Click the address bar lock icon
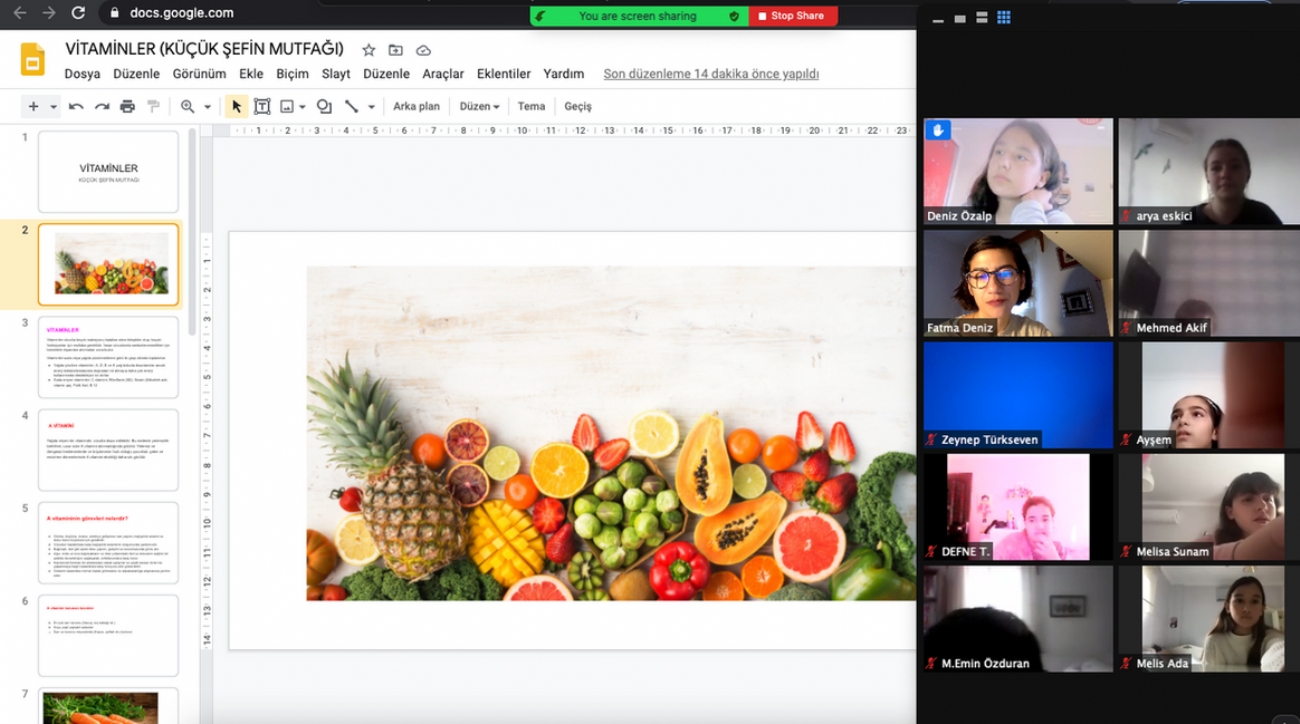Viewport: 1300px width, 724px height. tap(115, 13)
